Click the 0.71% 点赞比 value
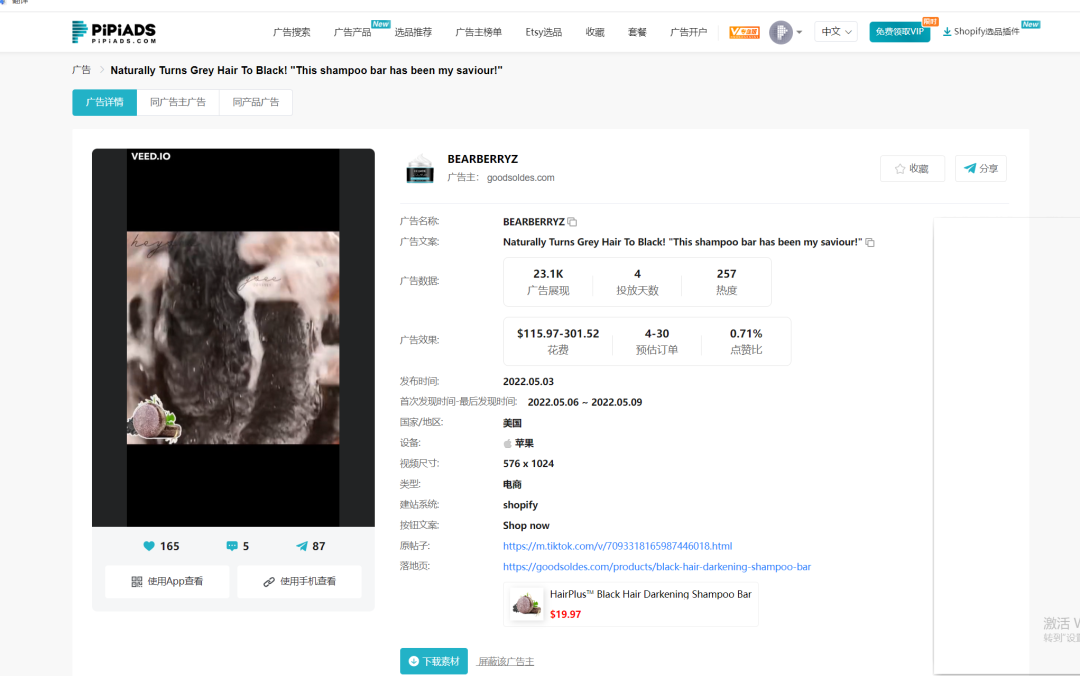The width and height of the screenshot is (1080, 676). click(x=746, y=334)
